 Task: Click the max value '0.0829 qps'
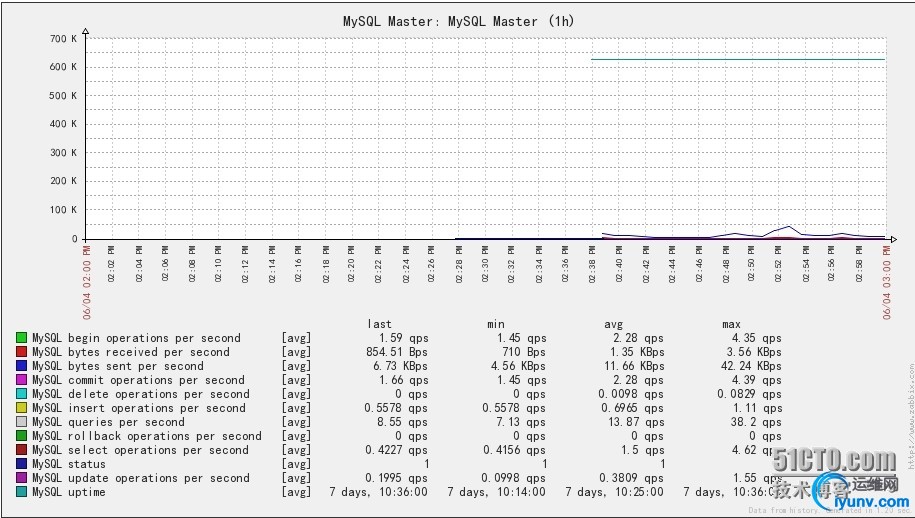pyautogui.click(x=749, y=394)
